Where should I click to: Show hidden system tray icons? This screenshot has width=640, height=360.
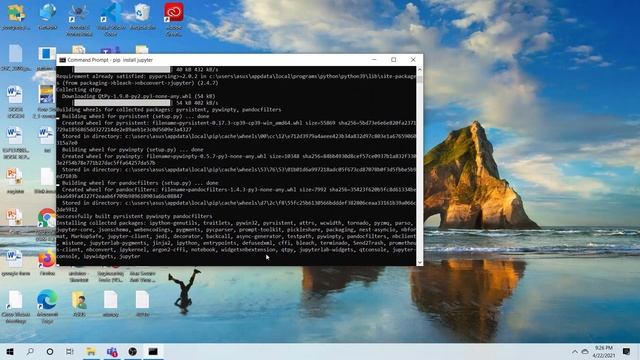coord(575,351)
